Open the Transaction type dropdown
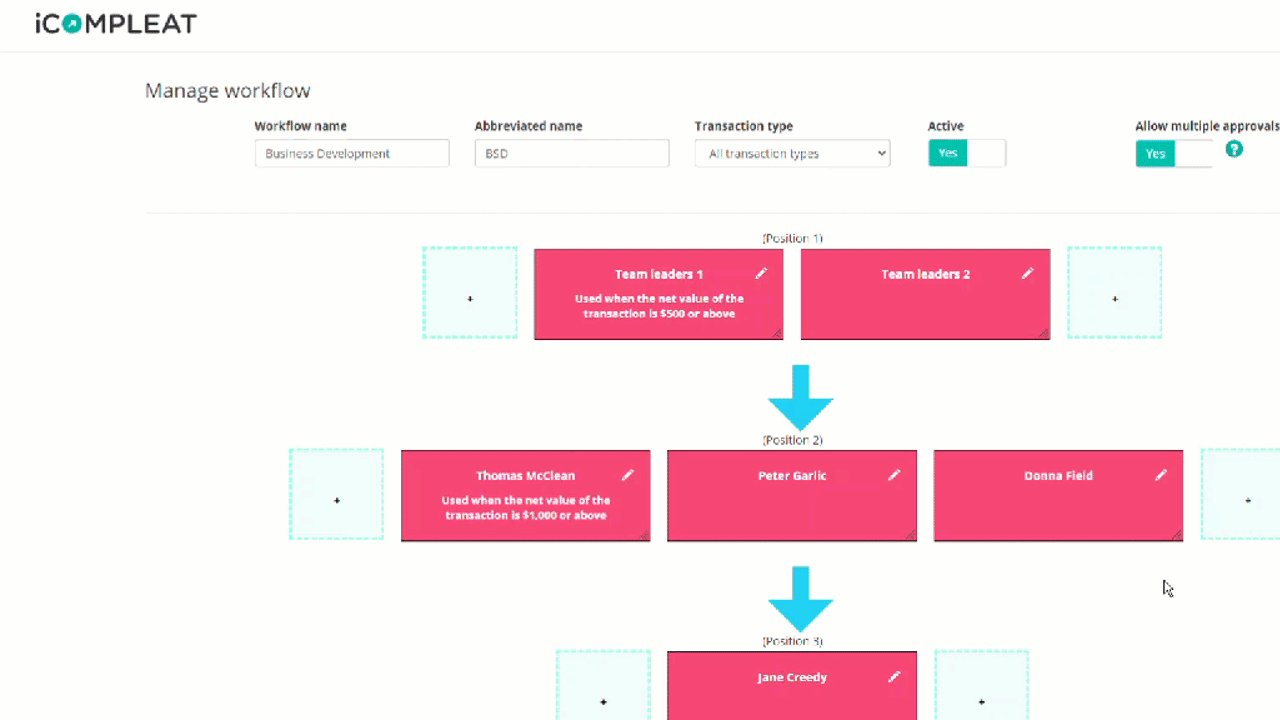The width and height of the screenshot is (1280, 720). tap(792, 153)
